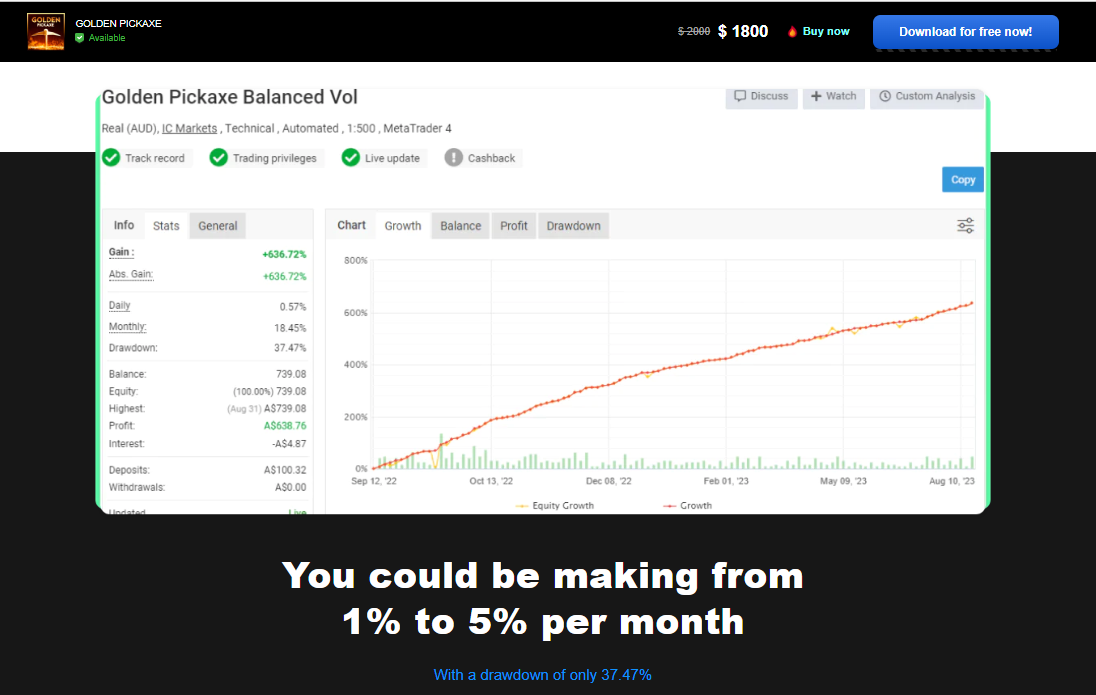This screenshot has height=695, width=1096.
Task: Click the 'With a drawdown of only 37.47%' text
Action: click(x=542, y=675)
